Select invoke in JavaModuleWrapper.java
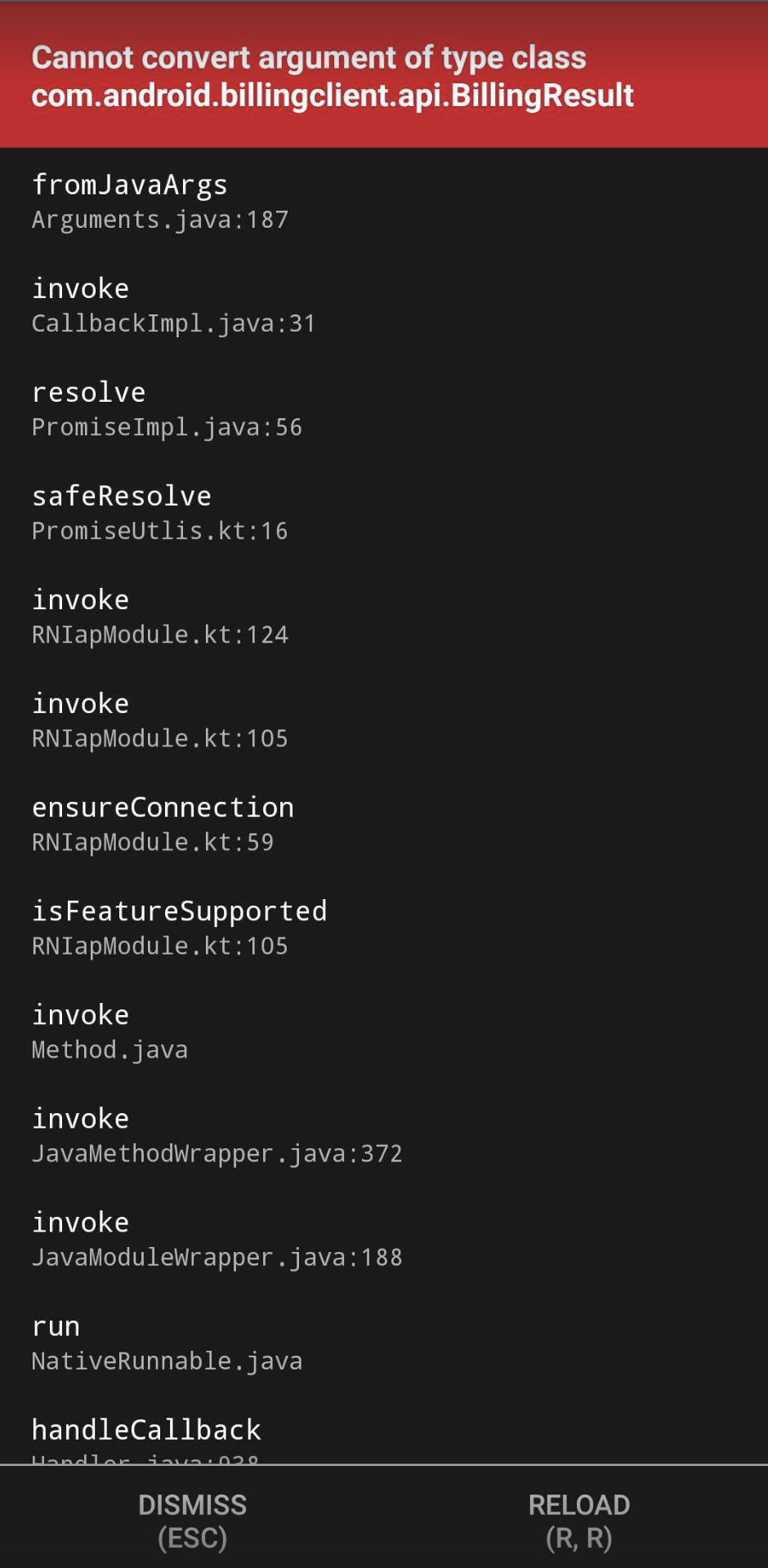768x1568 pixels. click(x=80, y=1223)
